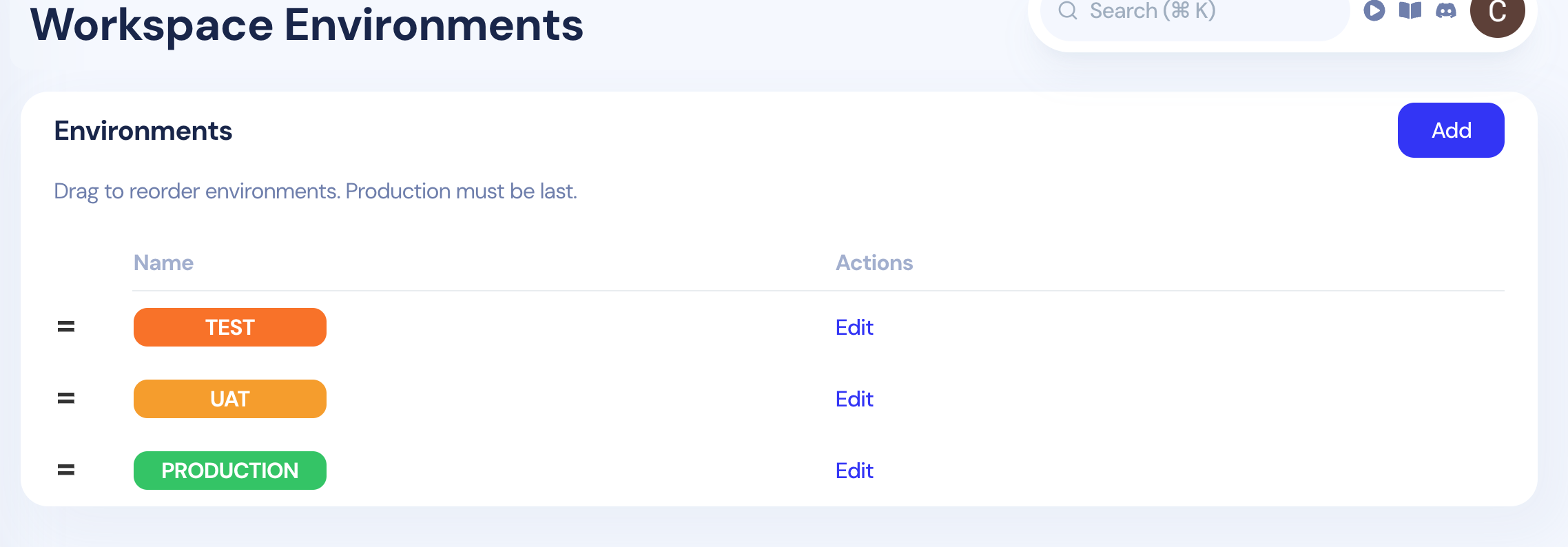Click the Actions column header
The width and height of the screenshot is (1568, 547).
pyautogui.click(x=874, y=262)
